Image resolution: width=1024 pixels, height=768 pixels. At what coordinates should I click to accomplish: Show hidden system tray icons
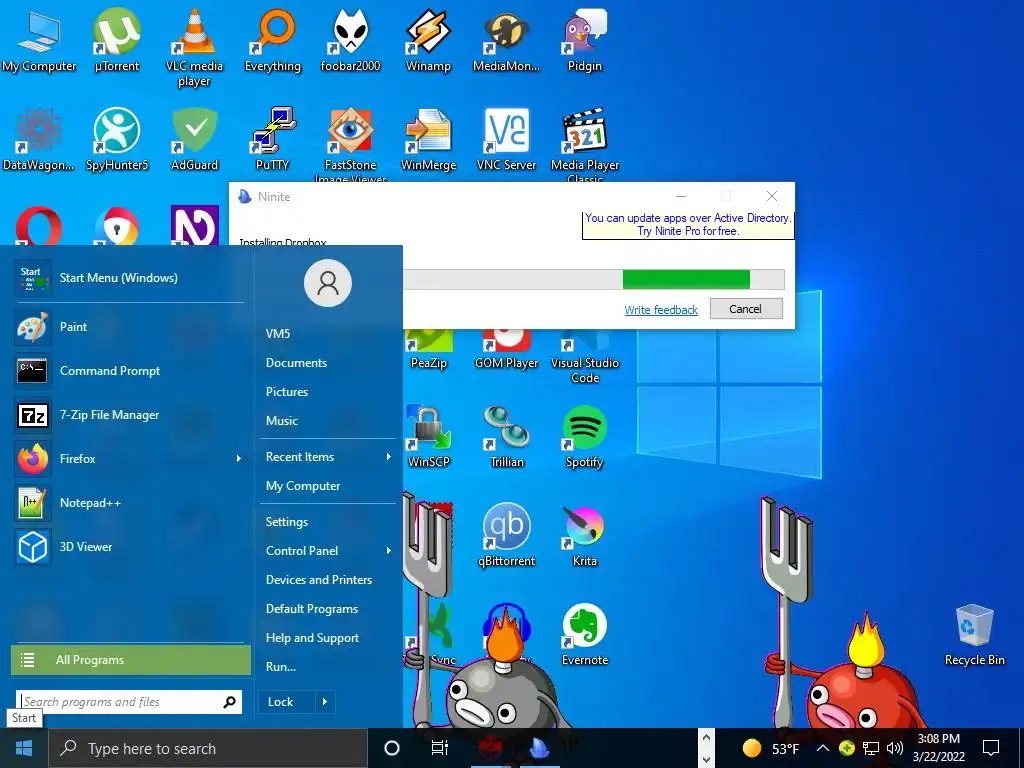point(823,748)
